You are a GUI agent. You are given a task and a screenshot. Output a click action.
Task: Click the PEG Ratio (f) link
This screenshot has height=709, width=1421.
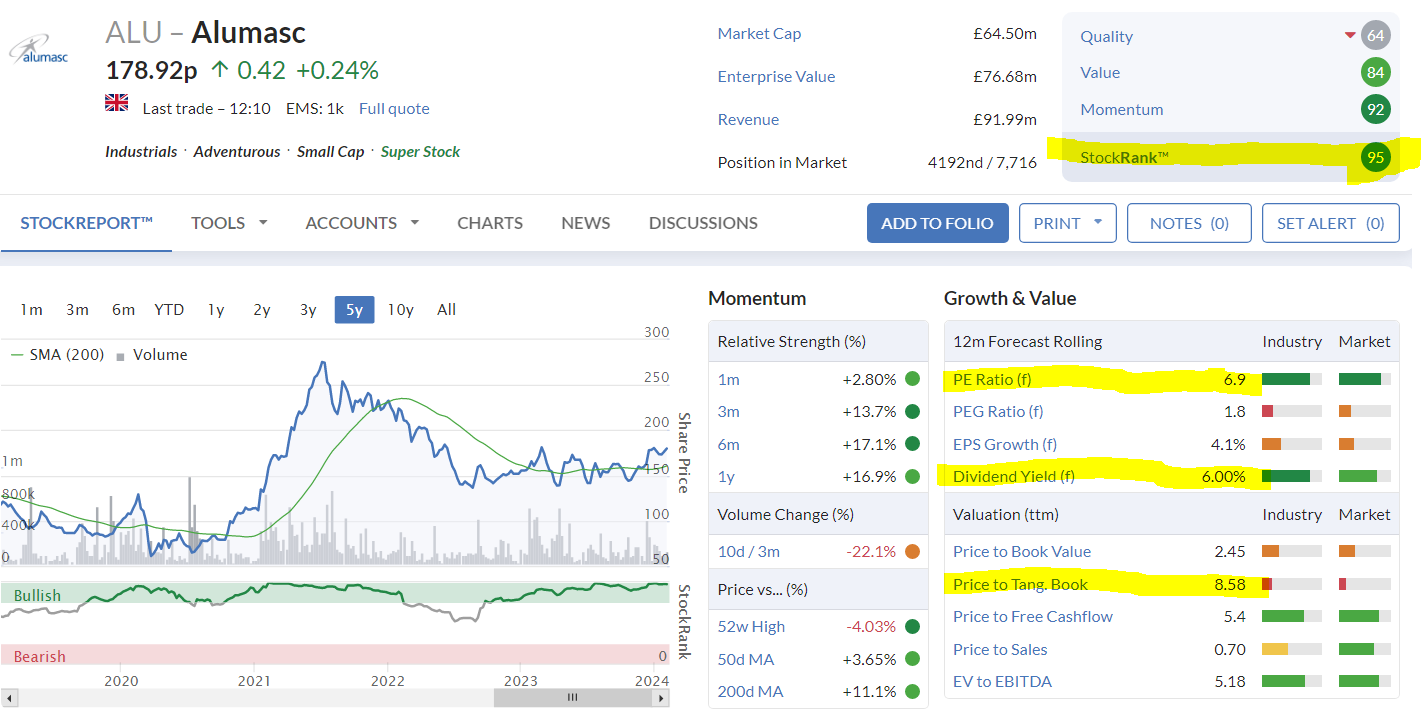(998, 411)
